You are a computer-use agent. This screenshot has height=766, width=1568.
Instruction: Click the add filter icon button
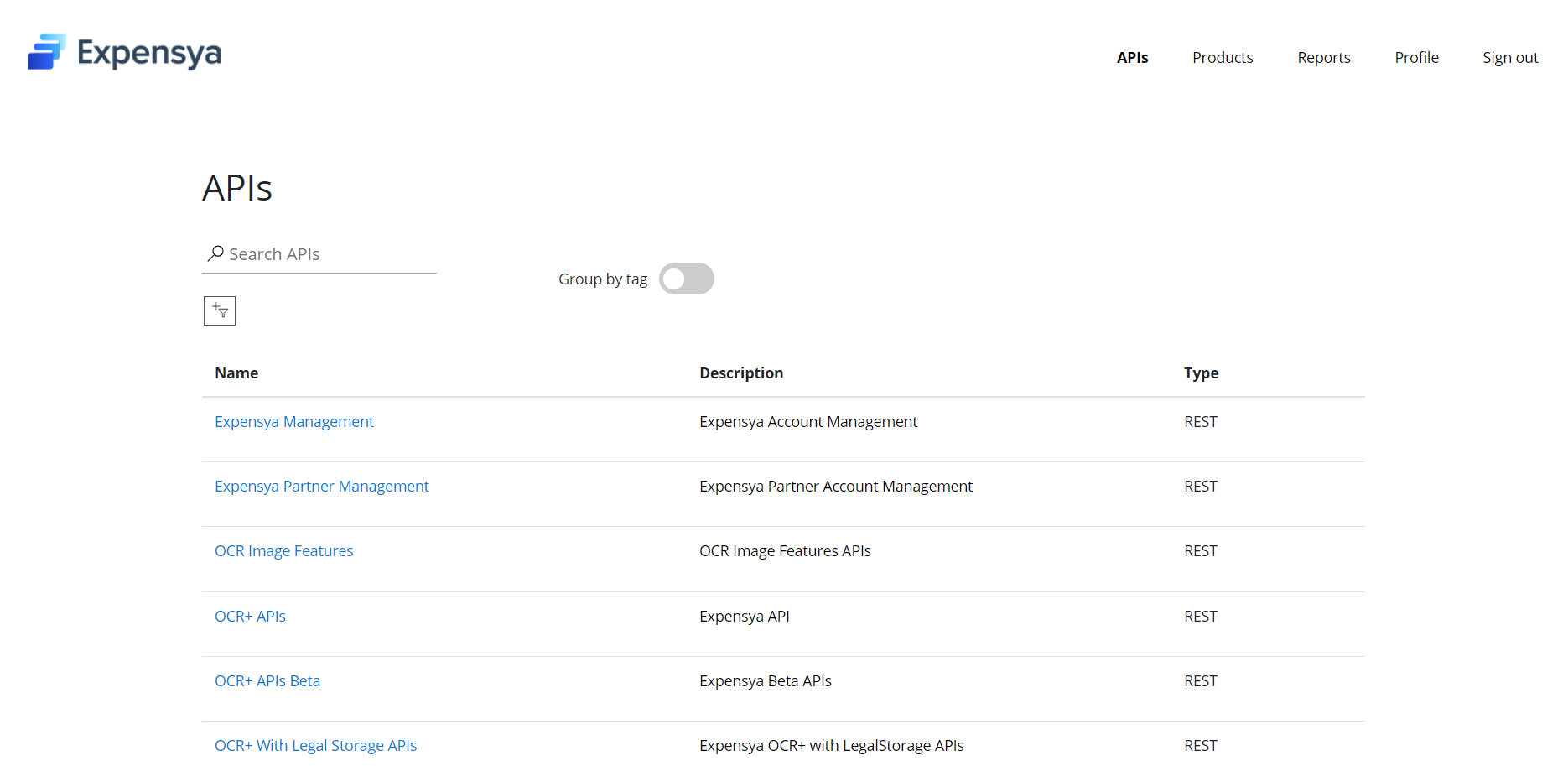[220, 310]
